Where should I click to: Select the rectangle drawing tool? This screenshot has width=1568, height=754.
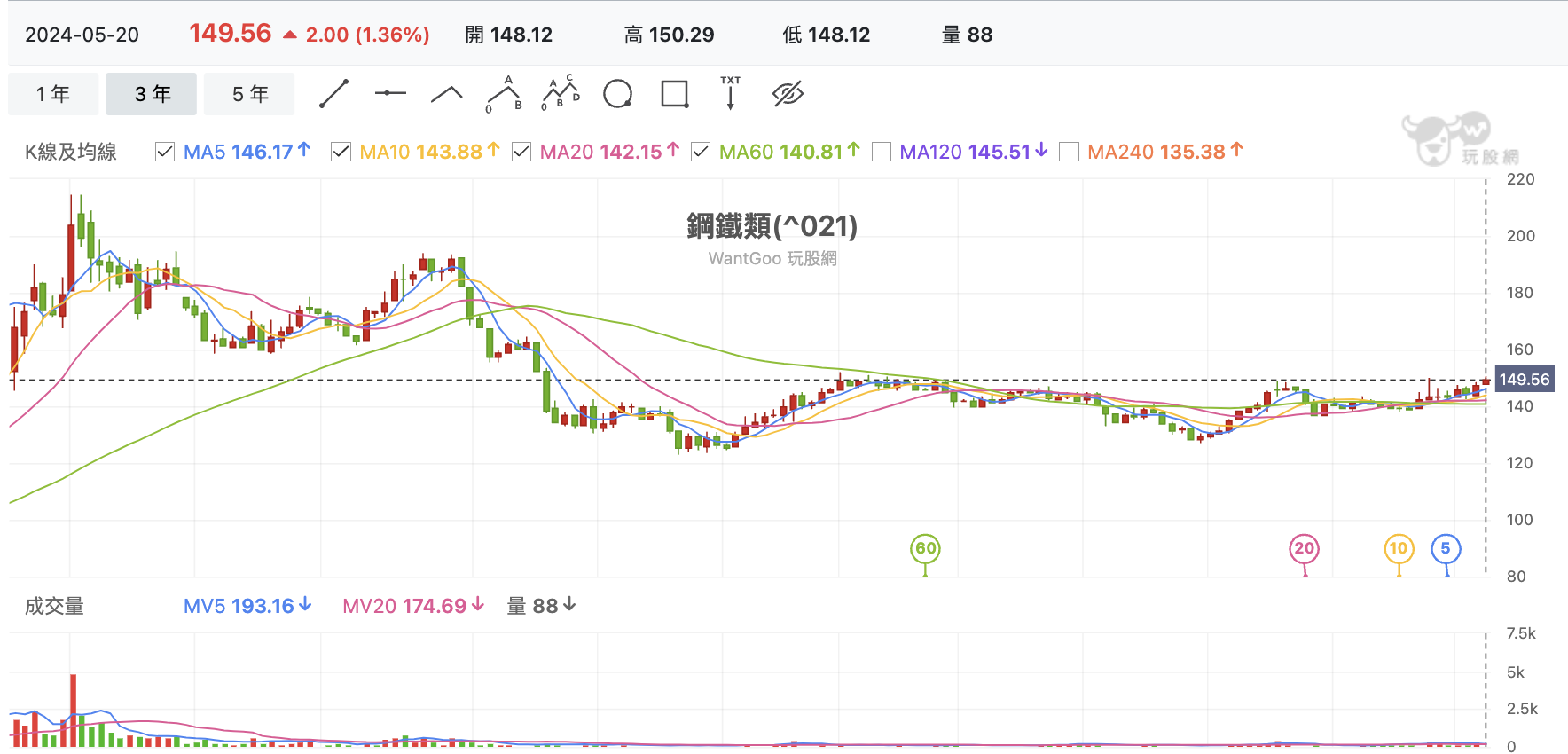click(675, 93)
